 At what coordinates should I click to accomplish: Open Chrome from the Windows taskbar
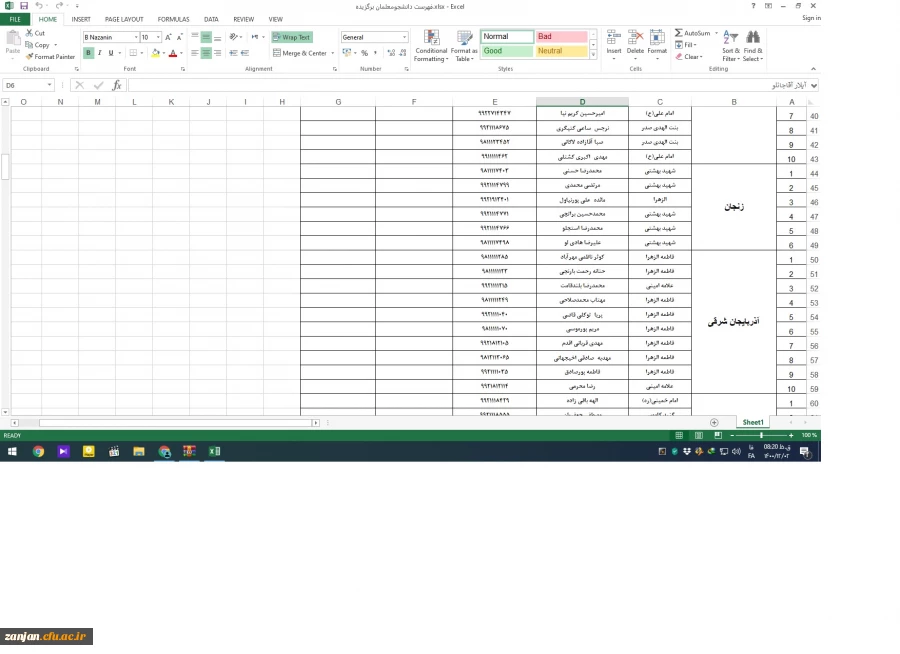pos(38,452)
